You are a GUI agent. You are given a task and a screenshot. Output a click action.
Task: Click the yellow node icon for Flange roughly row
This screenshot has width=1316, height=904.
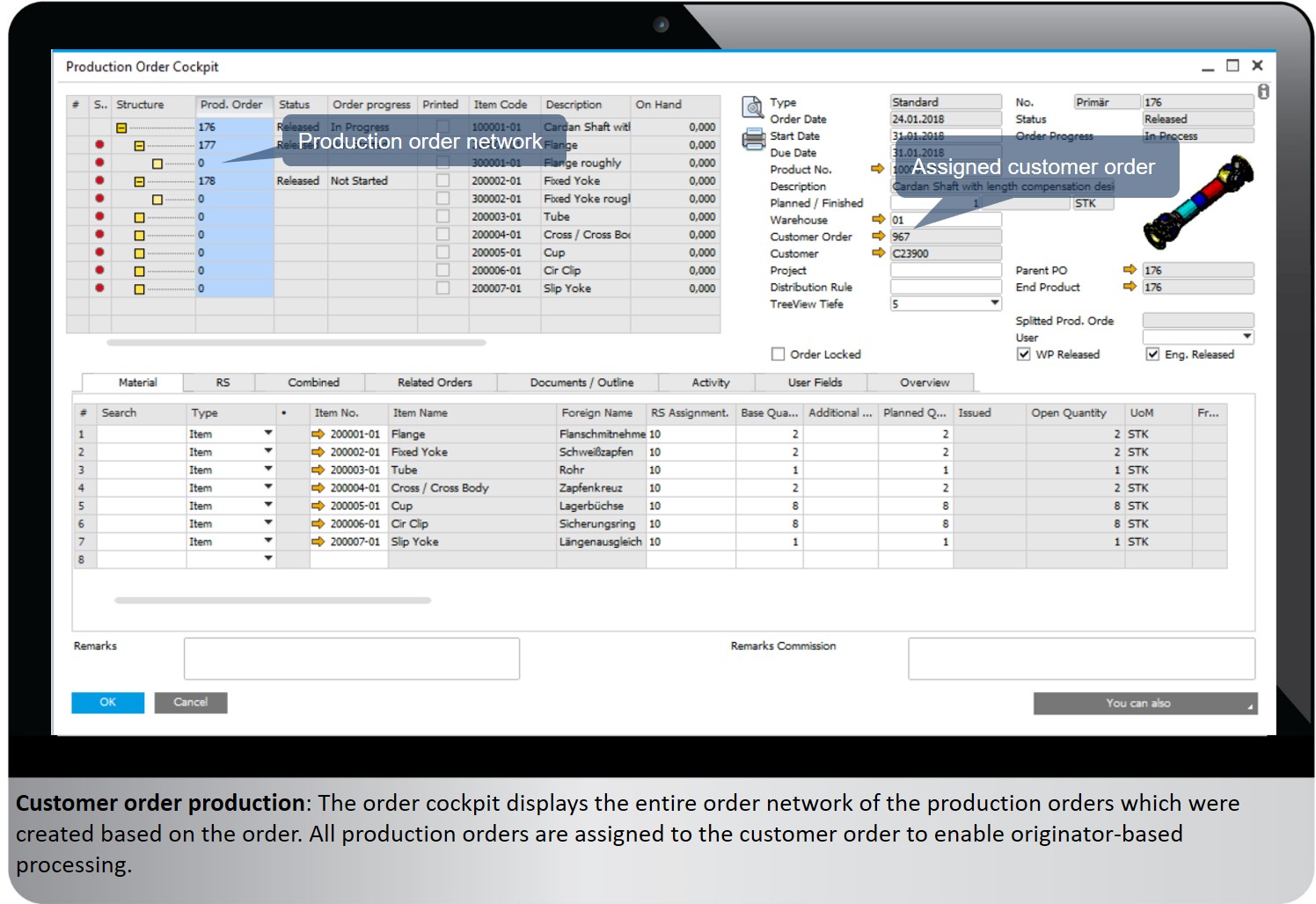click(157, 164)
